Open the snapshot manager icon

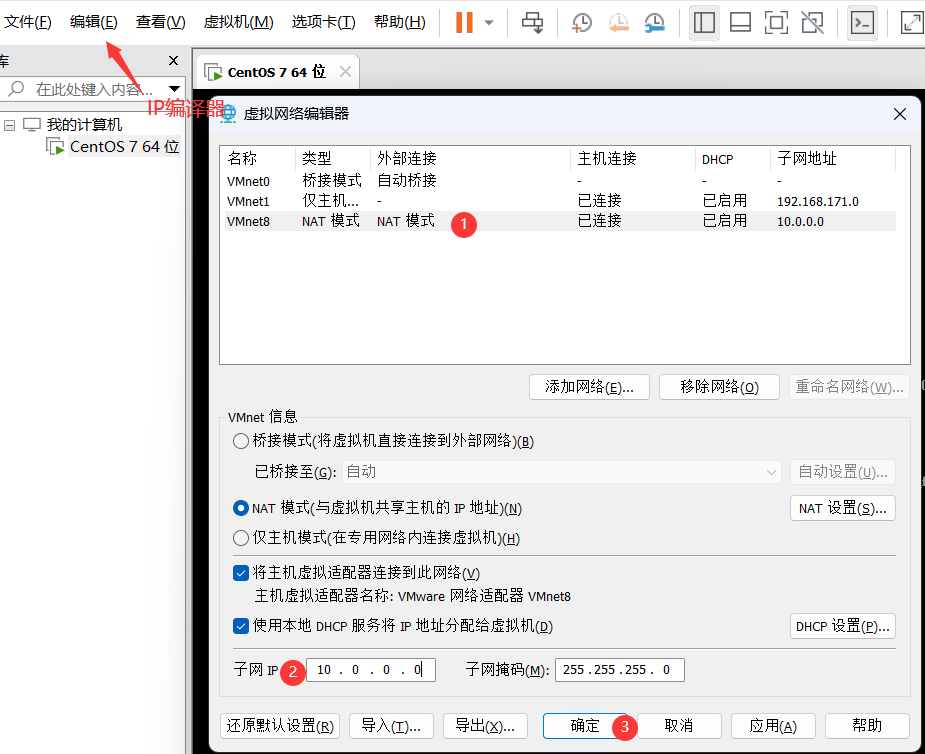[x=654, y=22]
